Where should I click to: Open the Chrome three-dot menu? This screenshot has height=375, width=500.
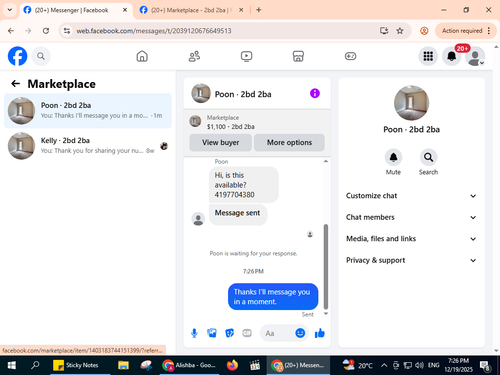(489, 31)
